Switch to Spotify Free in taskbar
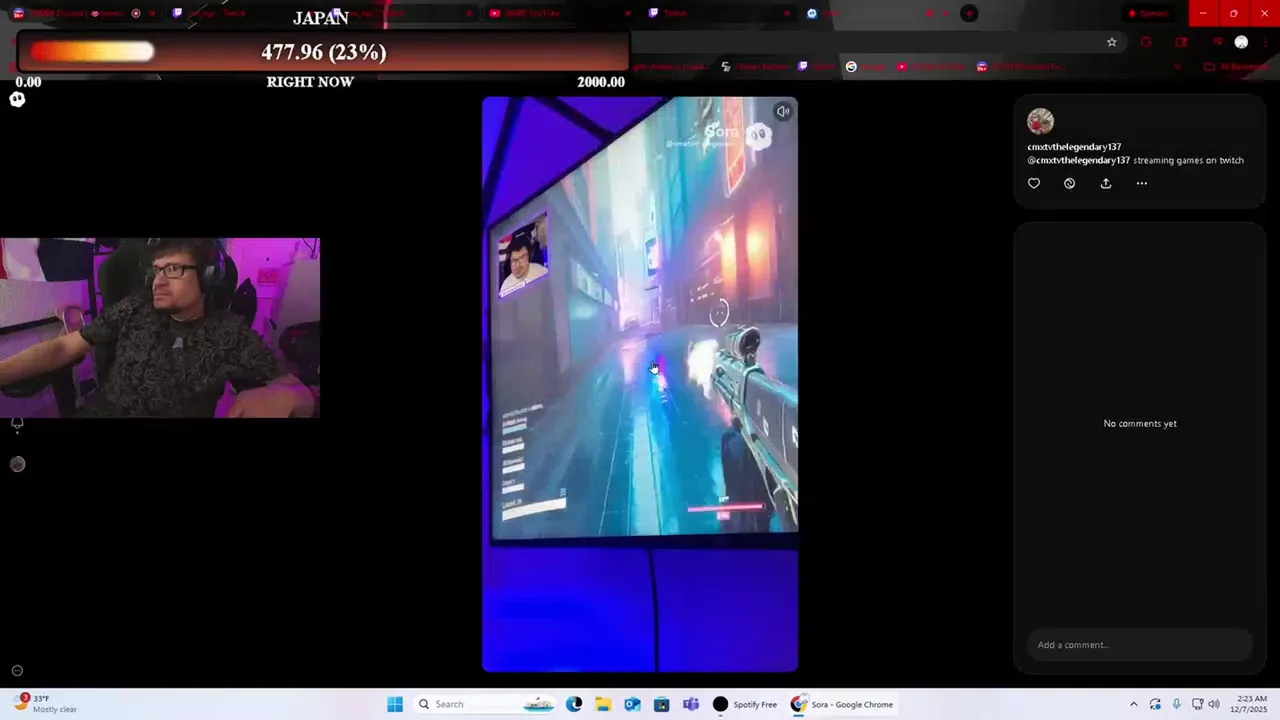 pos(745,704)
